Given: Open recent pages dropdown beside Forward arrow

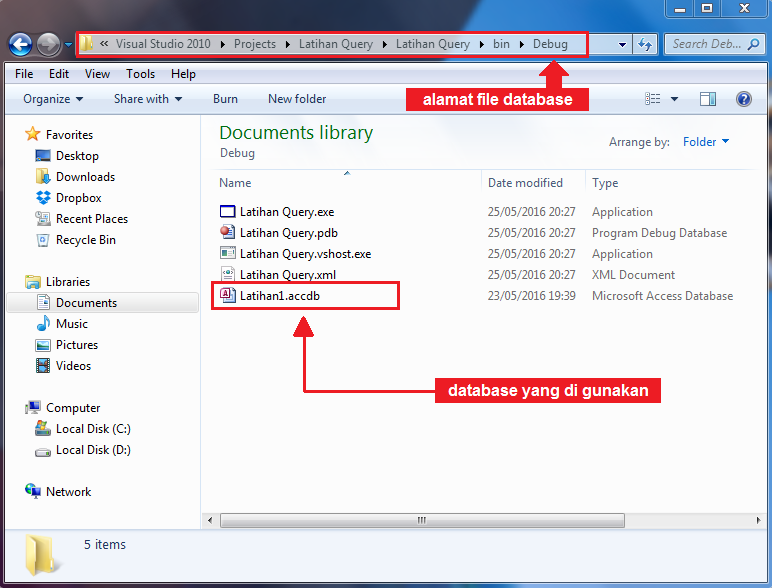Looking at the screenshot, I should 68,45.
